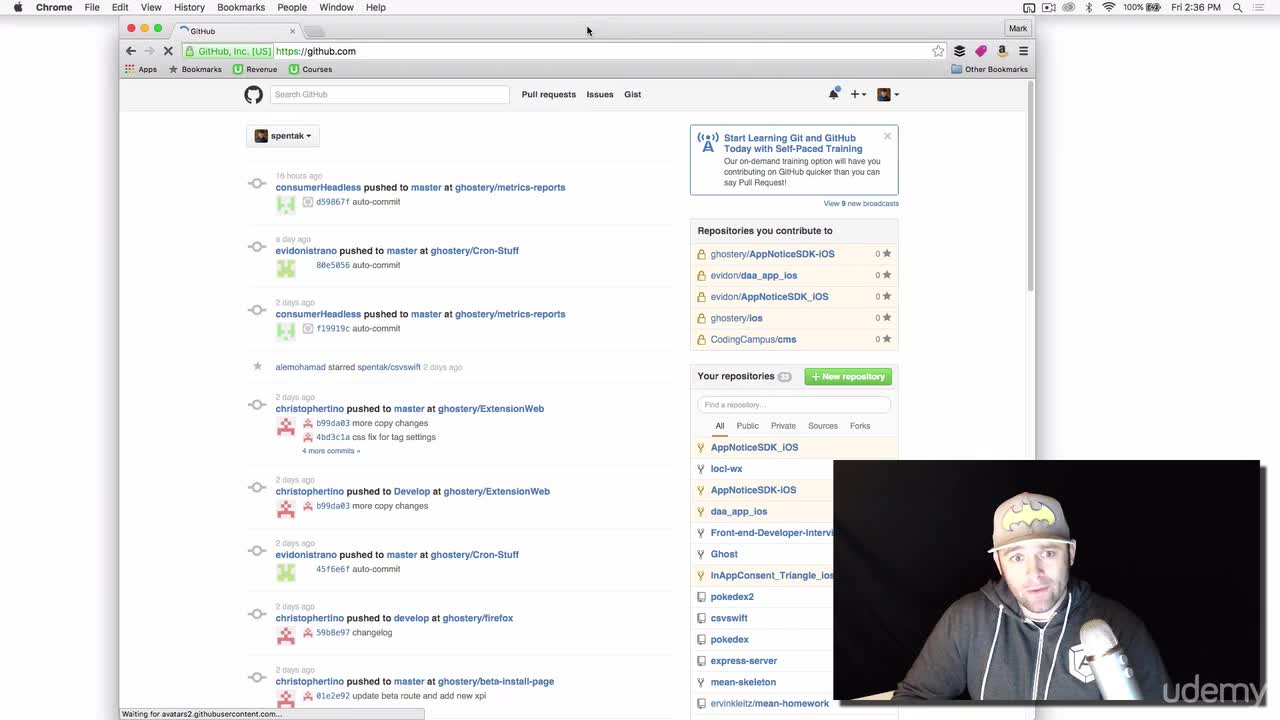Open alemohamad user profile
Image resolution: width=1280 pixels, height=720 pixels.
tap(300, 367)
